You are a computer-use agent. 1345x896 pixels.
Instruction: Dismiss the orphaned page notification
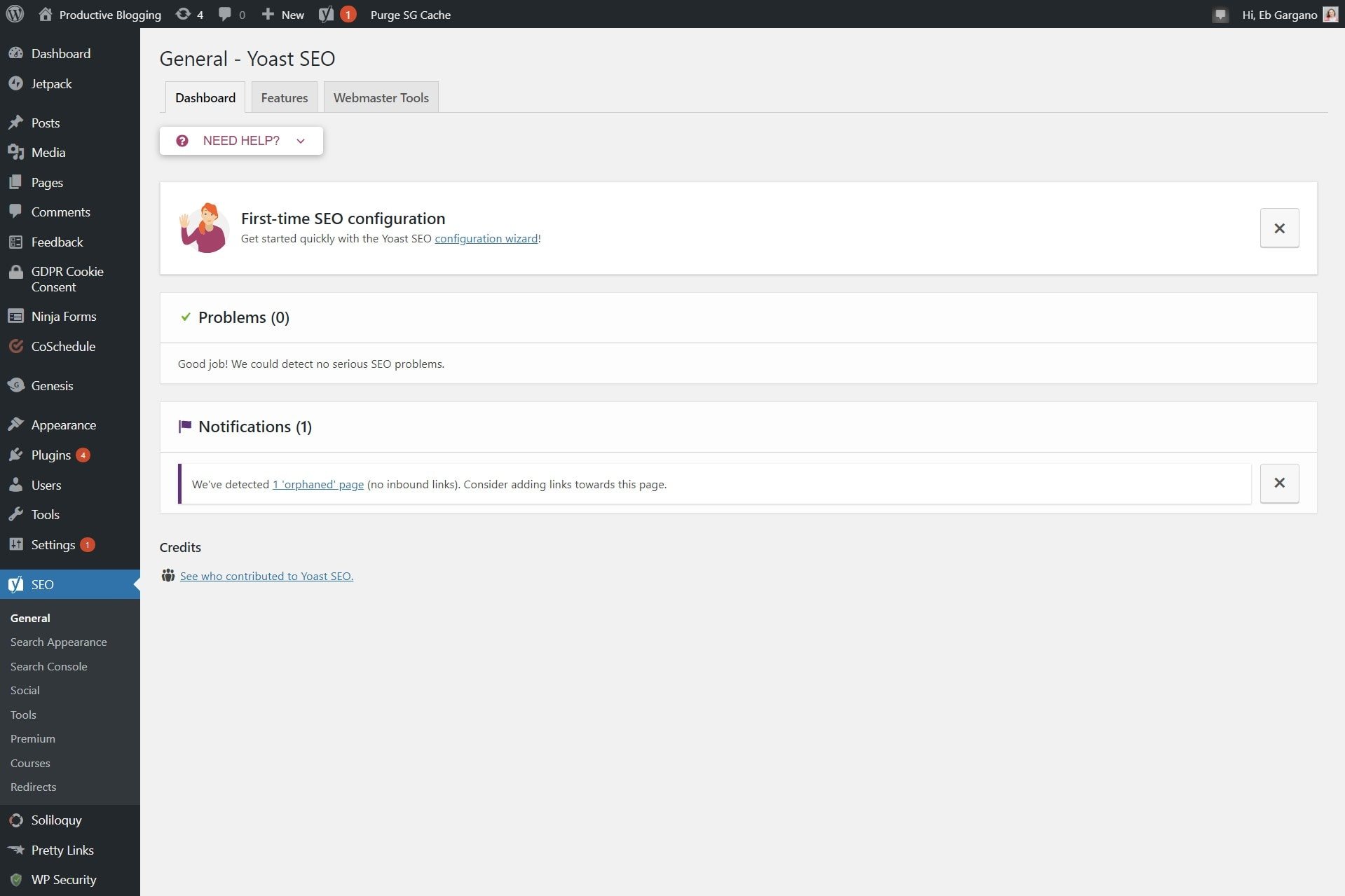1279,483
